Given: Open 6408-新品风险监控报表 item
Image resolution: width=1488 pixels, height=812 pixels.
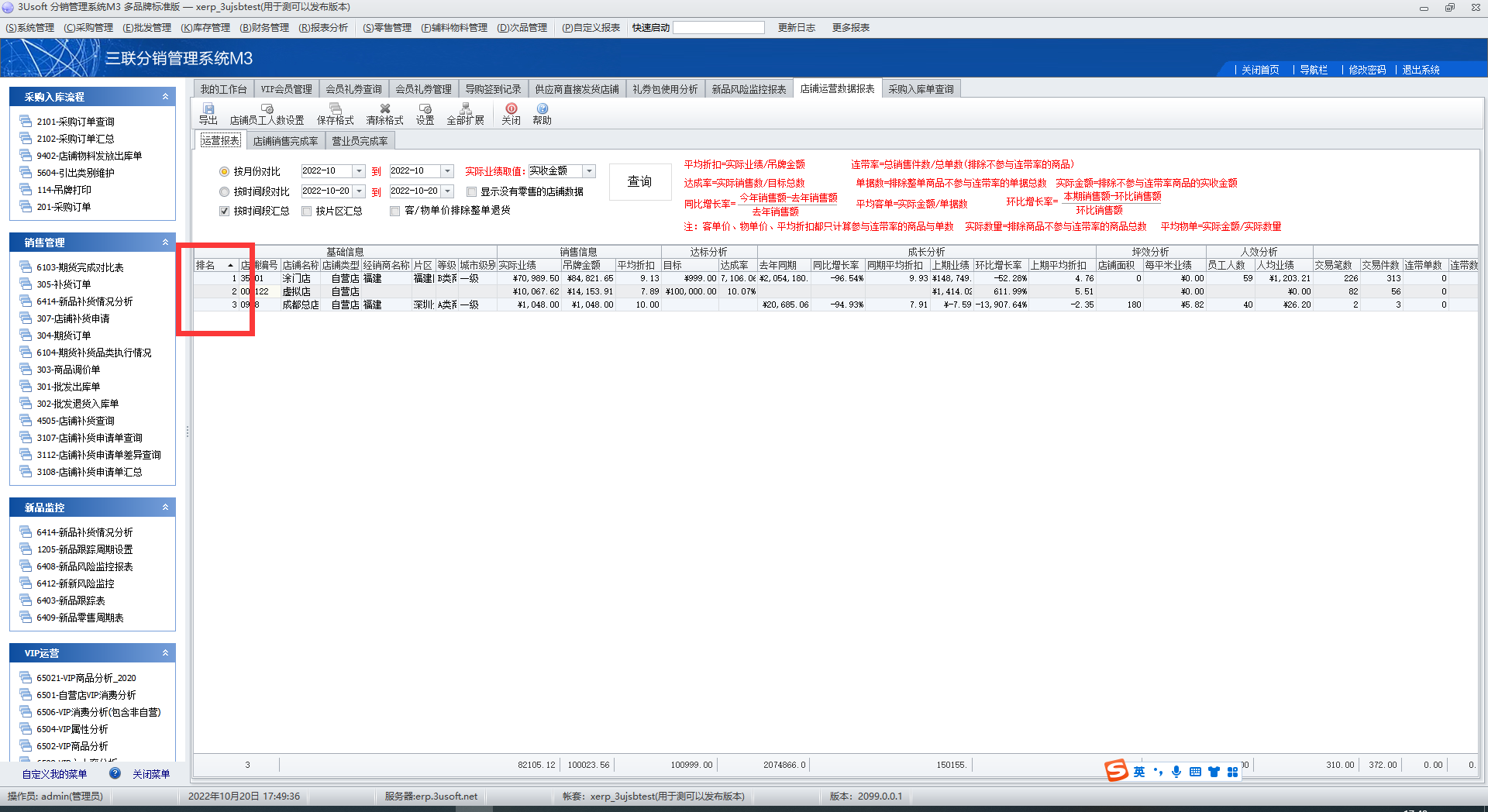Looking at the screenshot, I should click(x=84, y=566).
